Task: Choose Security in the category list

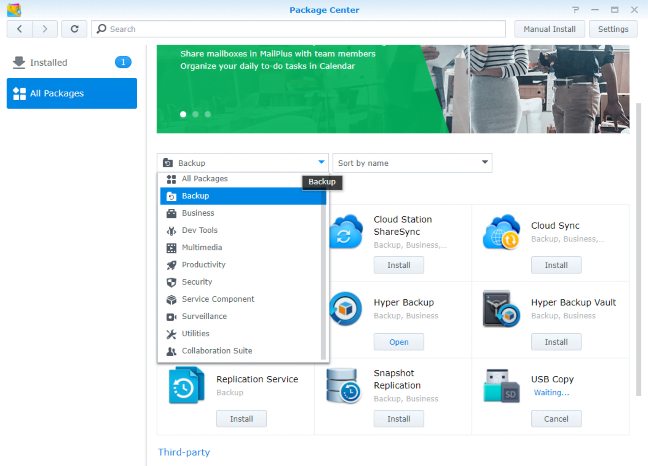Action: tap(197, 282)
